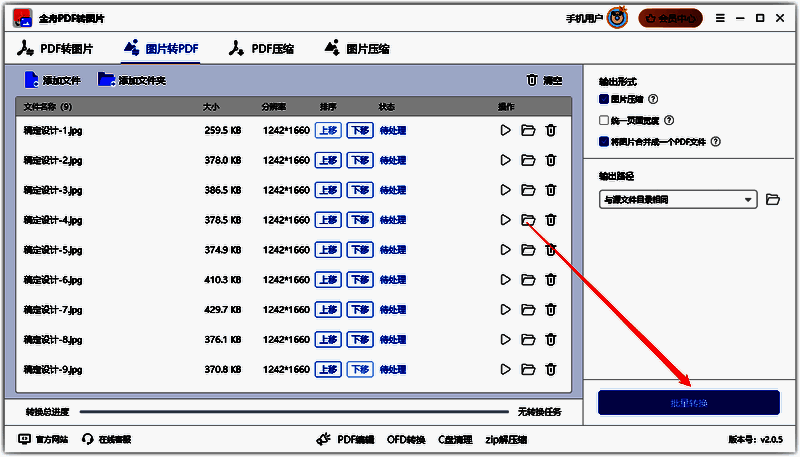Enable the 统一页面宽度 checkbox

pyautogui.click(x=604, y=121)
